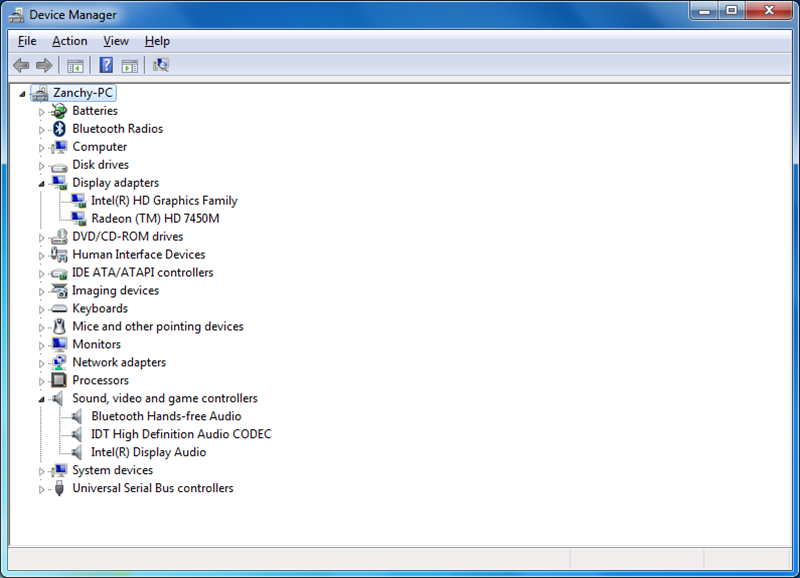
Task: Select IDT High Definition Audio CODEC
Action: pyautogui.click(x=181, y=434)
